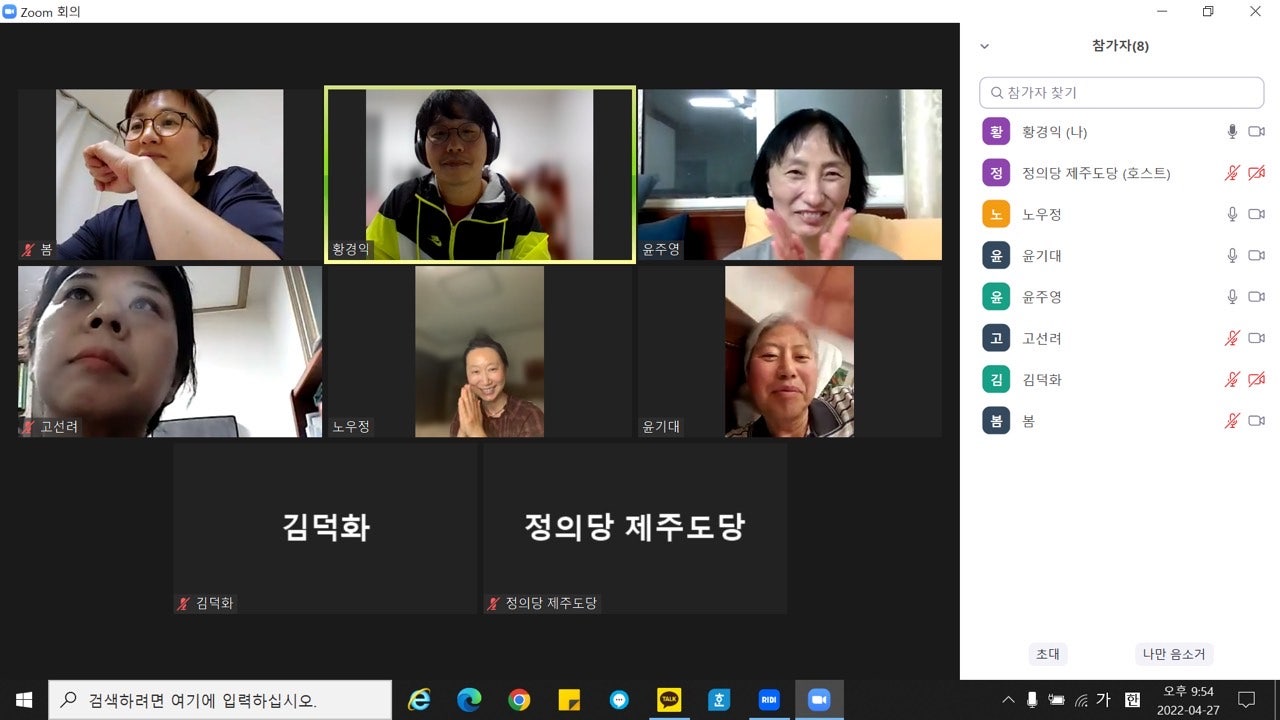Click the muted mic icon for 정의당 제주도당 host

click(x=1232, y=173)
